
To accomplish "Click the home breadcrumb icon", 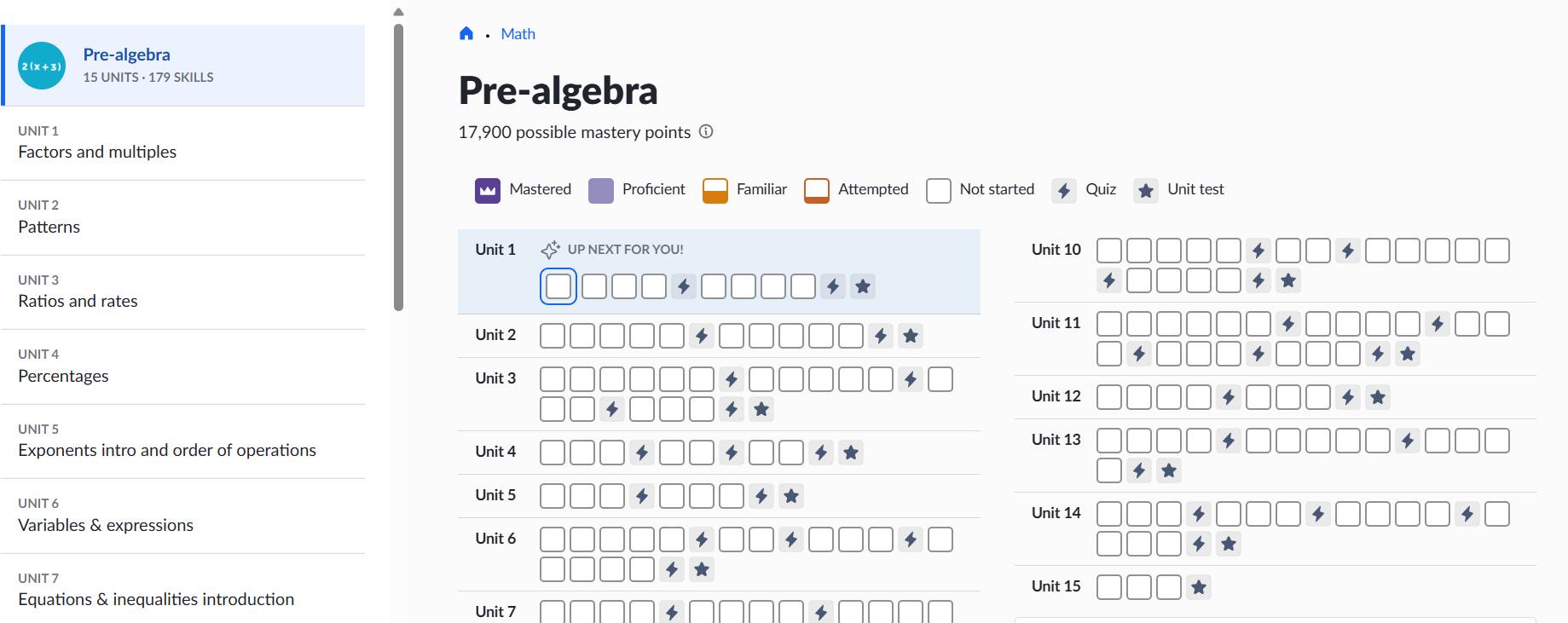I will point(466,34).
